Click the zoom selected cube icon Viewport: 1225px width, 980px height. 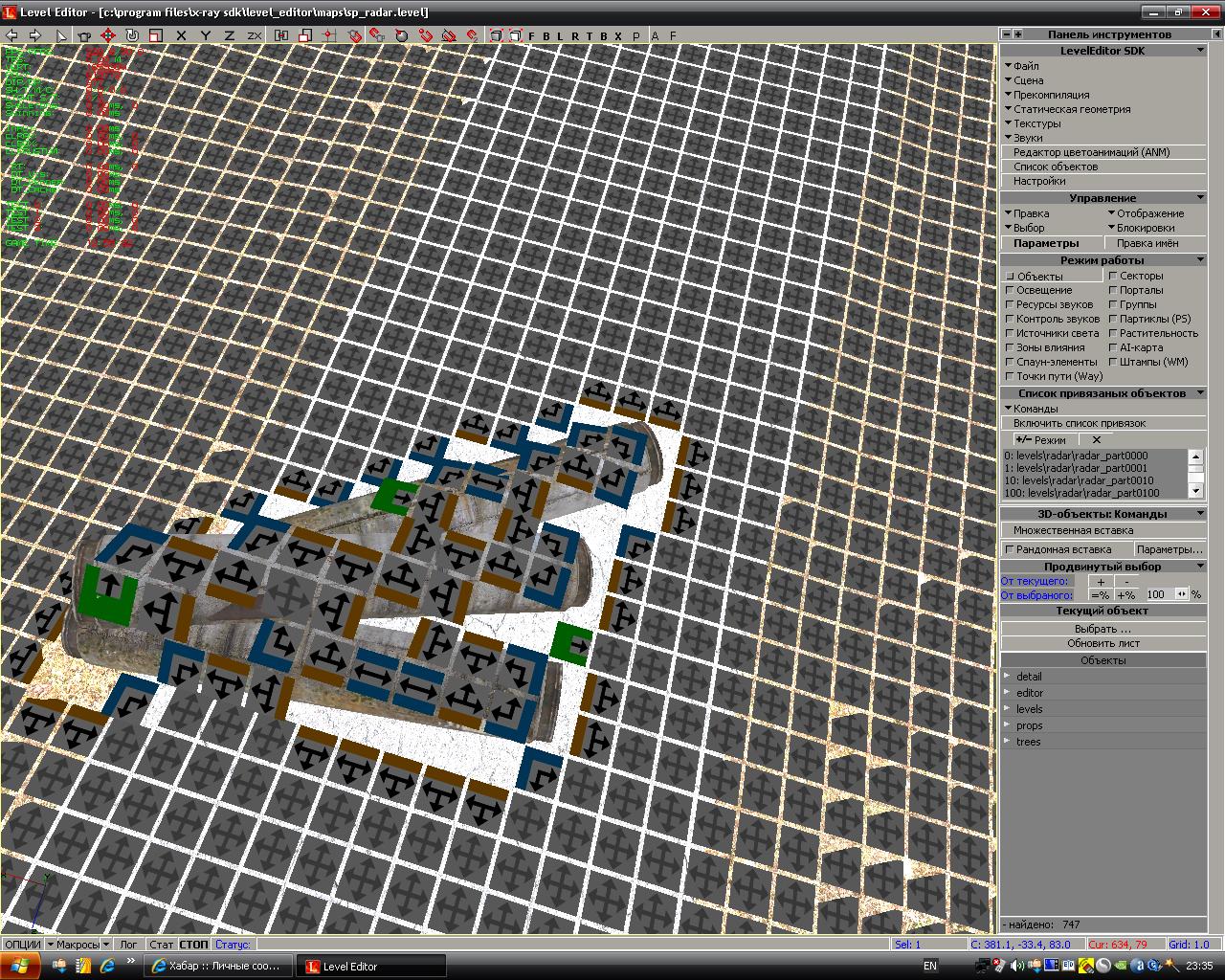[516, 35]
